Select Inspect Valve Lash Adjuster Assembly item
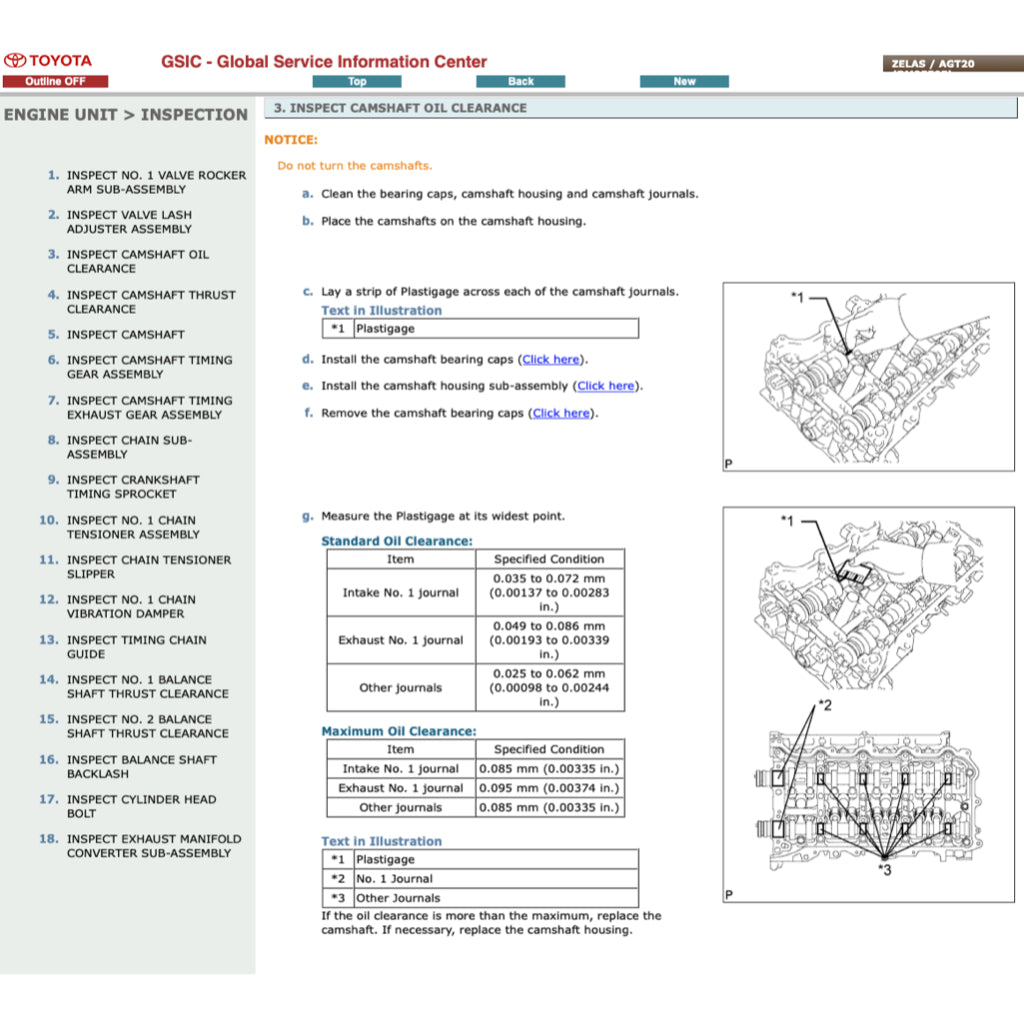Image resolution: width=1024 pixels, height=1024 pixels. (x=128, y=222)
